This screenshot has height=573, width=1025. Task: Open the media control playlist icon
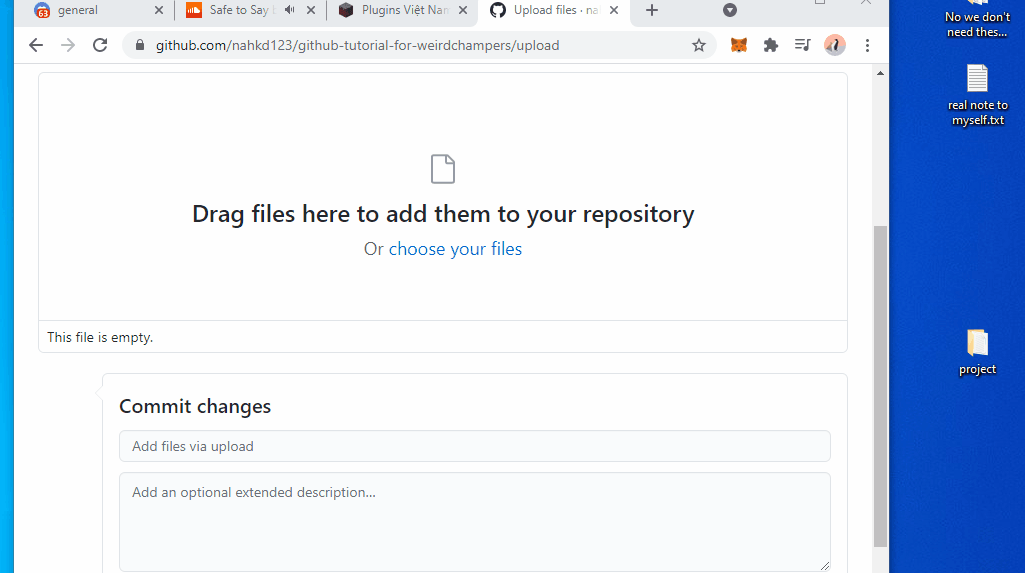coord(802,45)
